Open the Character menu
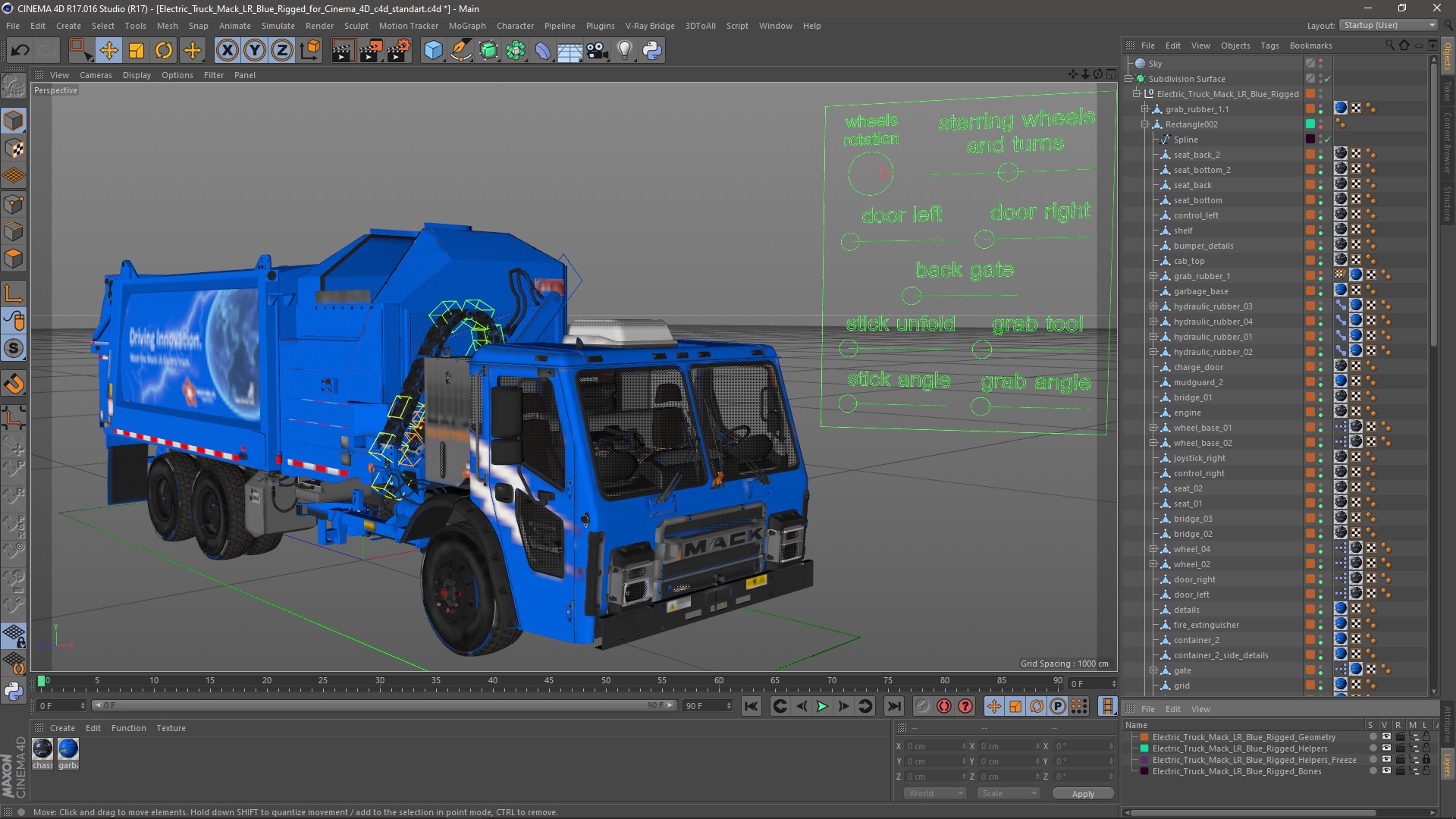Viewport: 1456px width, 819px height. pyautogui.click(x=515, y=26)
